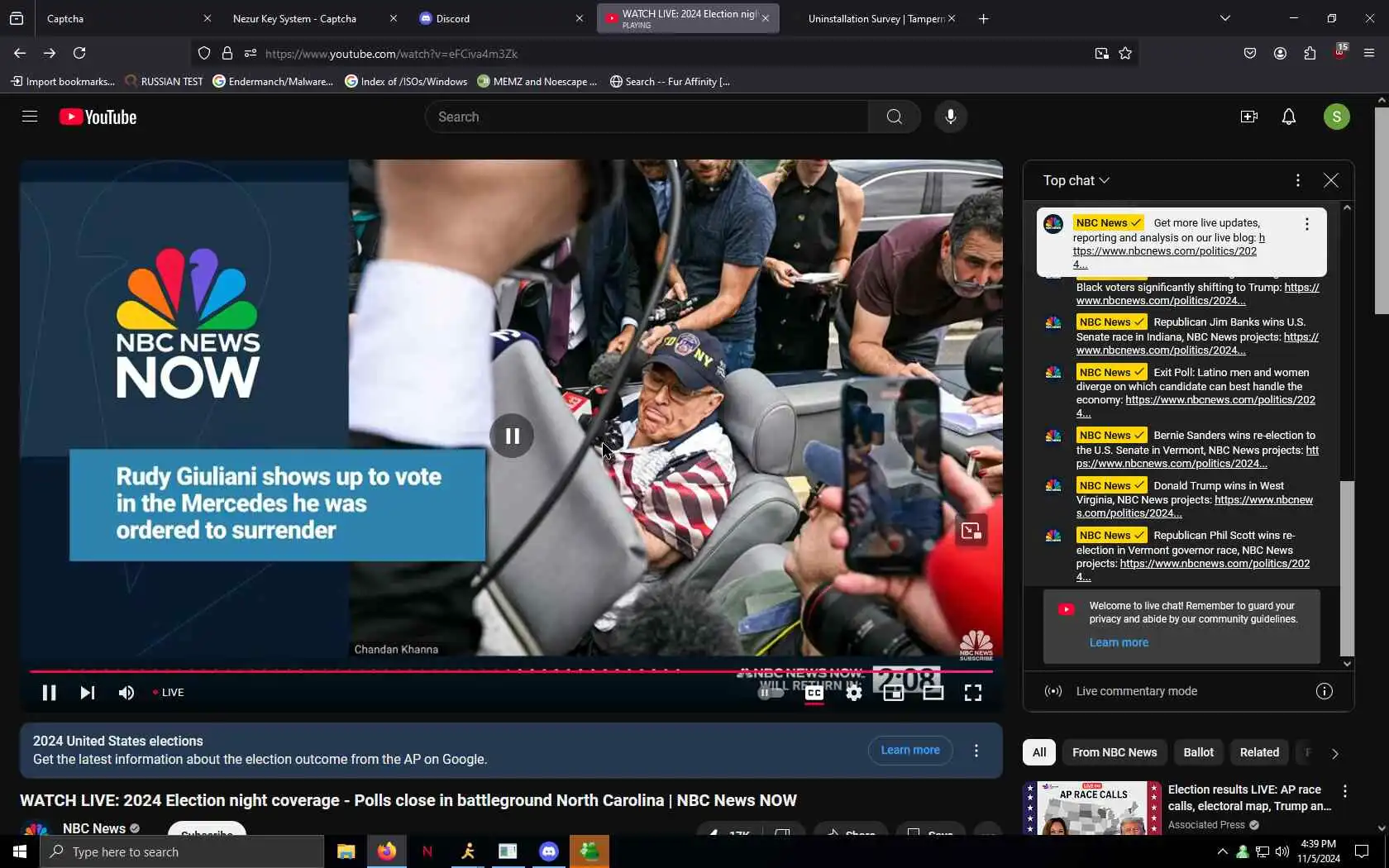
Task: Reload the current page
Action: 79,53
